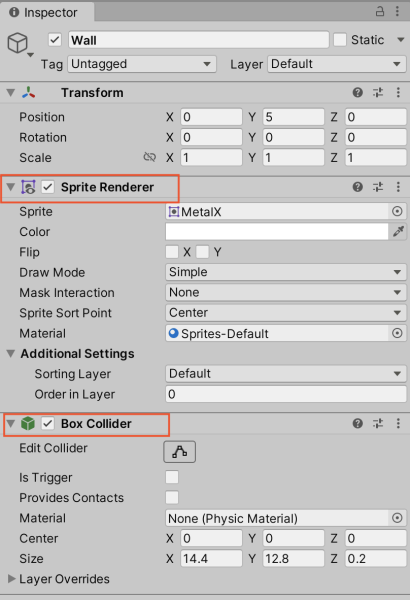Image resolution: width=410 pixels, height=600 pixels.
Task: Open the Tag Untagged dropdown
Action: (x=142, y=64)
